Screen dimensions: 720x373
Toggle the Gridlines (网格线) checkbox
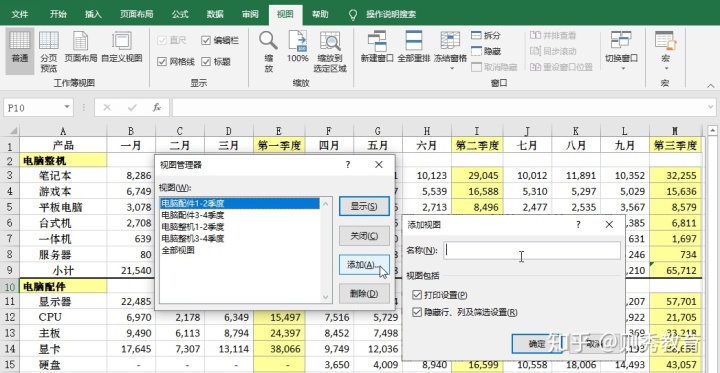tap(162, 62)
